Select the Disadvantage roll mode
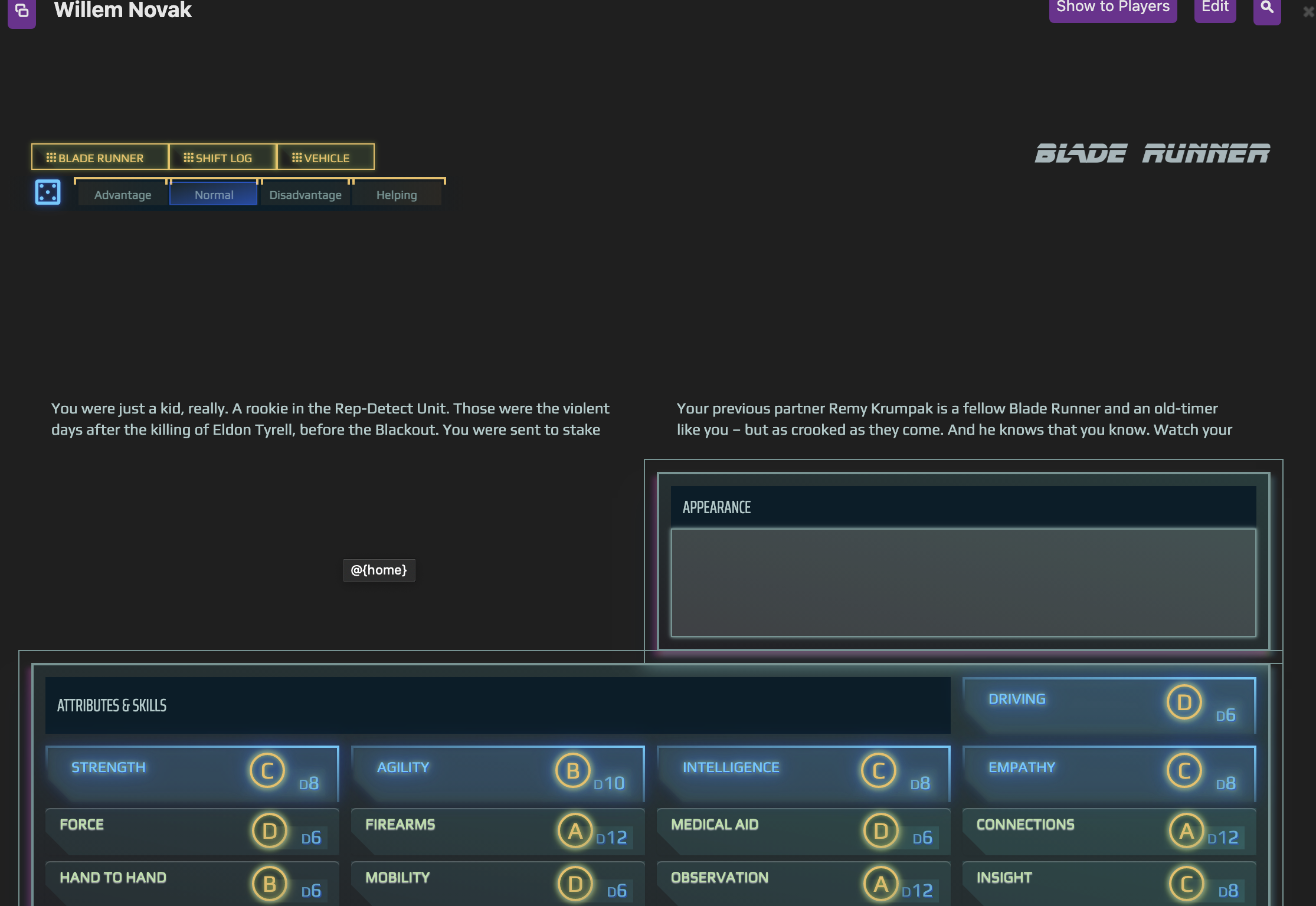The width and height of the screenshot is (1316, 906). (x=305, y=195)
